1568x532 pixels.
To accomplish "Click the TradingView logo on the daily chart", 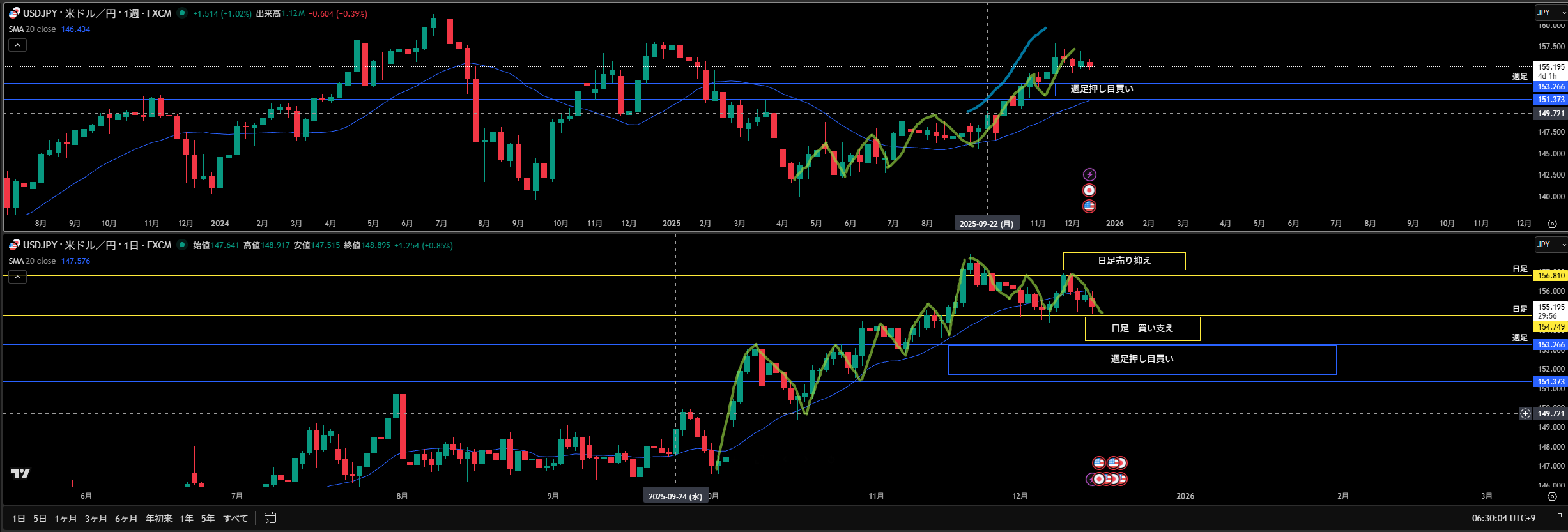I will coord(20,473).
